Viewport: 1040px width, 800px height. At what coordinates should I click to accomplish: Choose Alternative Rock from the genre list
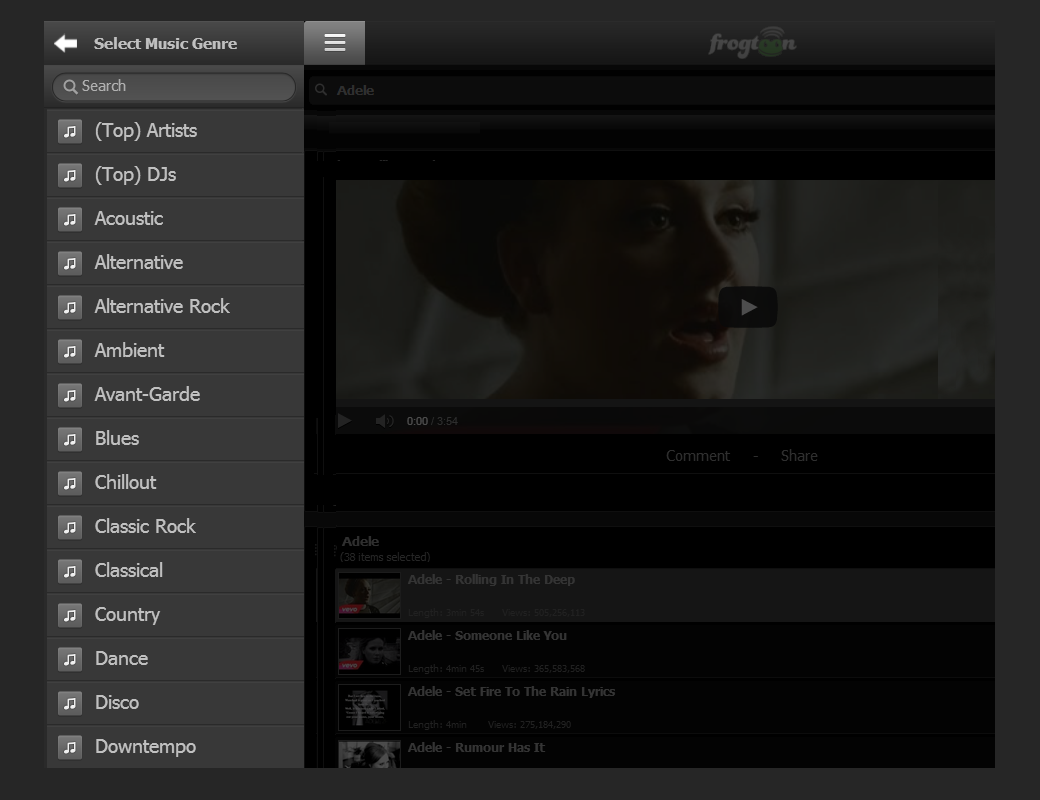click(162, 307)
